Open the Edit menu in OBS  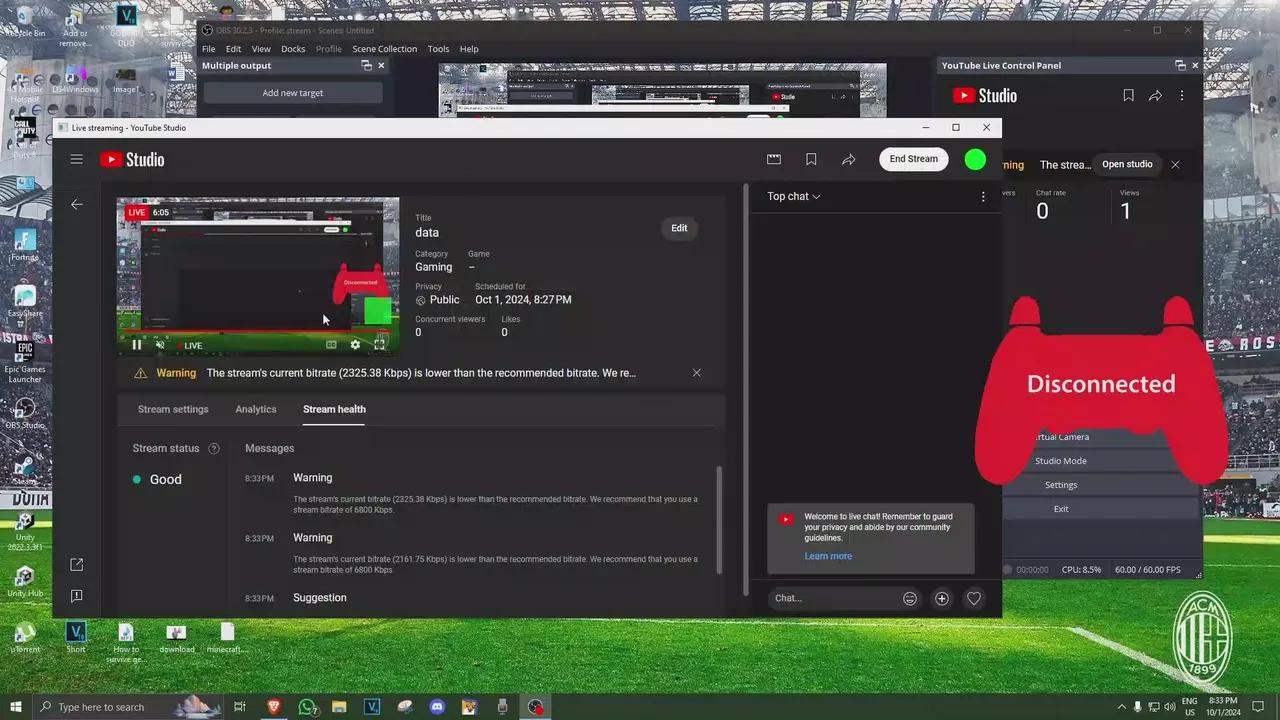point(233,49)
